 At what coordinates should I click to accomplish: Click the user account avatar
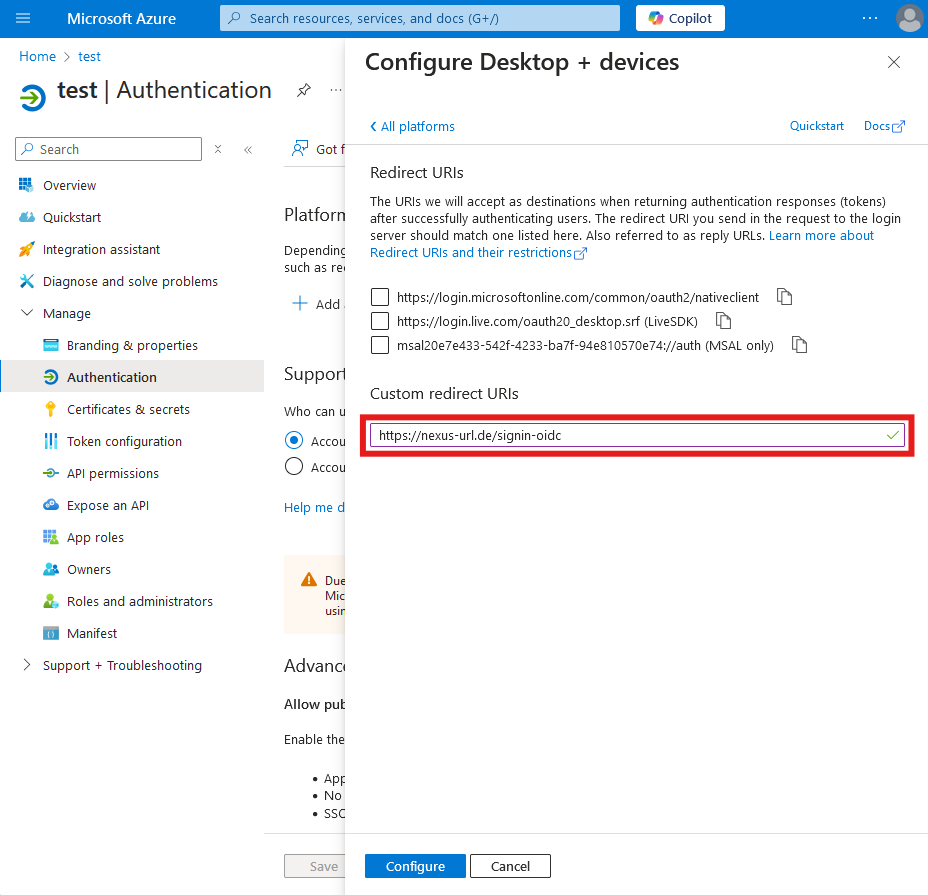909,18
